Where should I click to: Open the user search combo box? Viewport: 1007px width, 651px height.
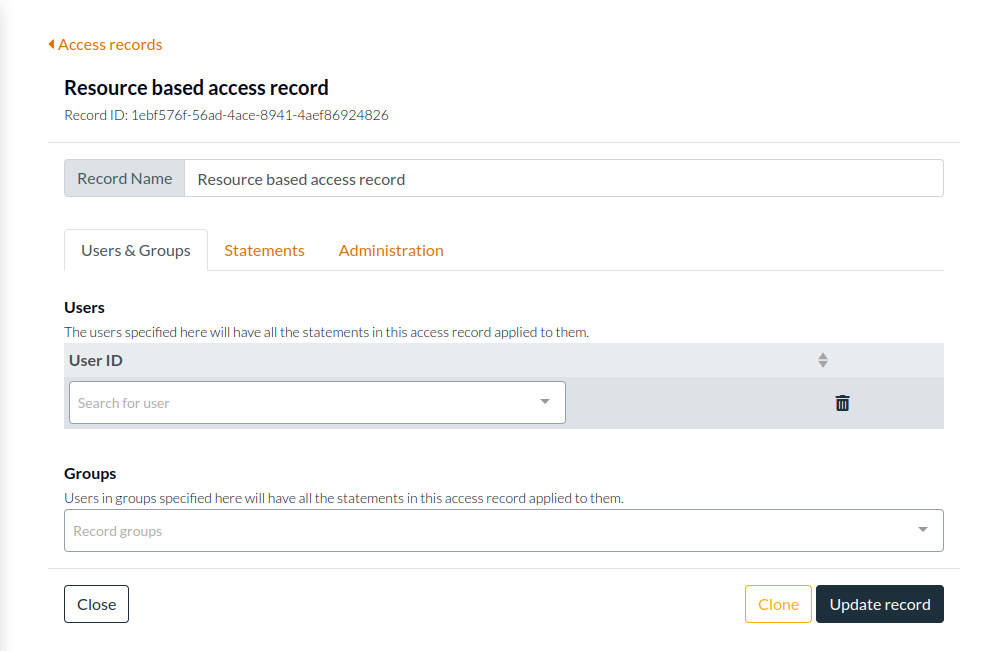(300, 401)
